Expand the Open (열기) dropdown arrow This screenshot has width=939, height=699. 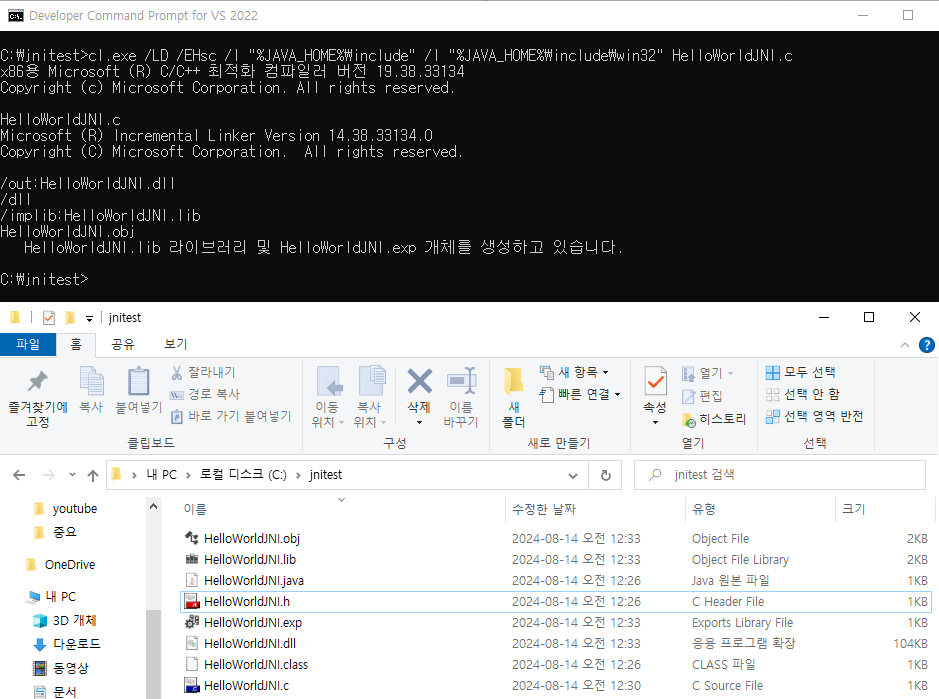coord(730,373)
